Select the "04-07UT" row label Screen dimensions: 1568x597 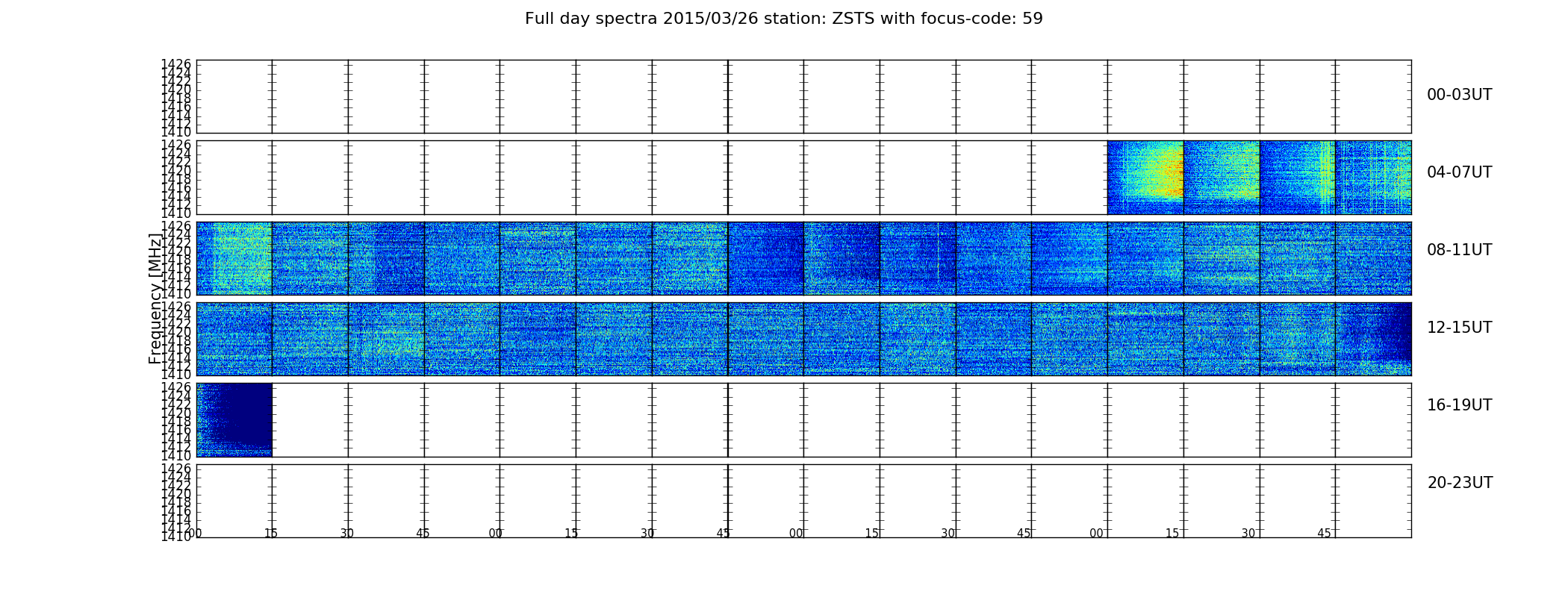pyautogui.click(x=1459, y=172)
